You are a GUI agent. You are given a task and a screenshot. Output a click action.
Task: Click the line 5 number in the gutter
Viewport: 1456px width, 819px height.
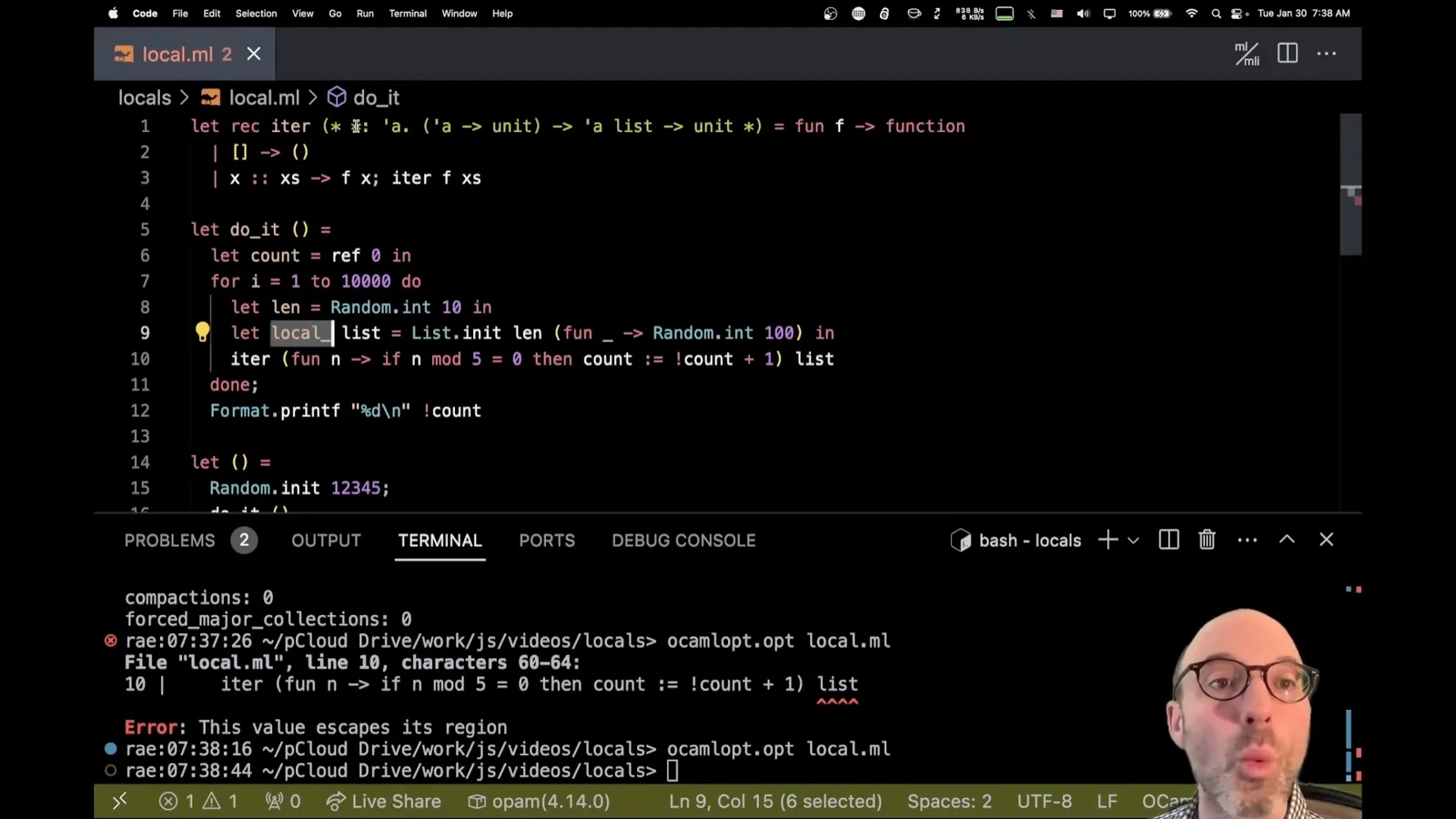145,229
